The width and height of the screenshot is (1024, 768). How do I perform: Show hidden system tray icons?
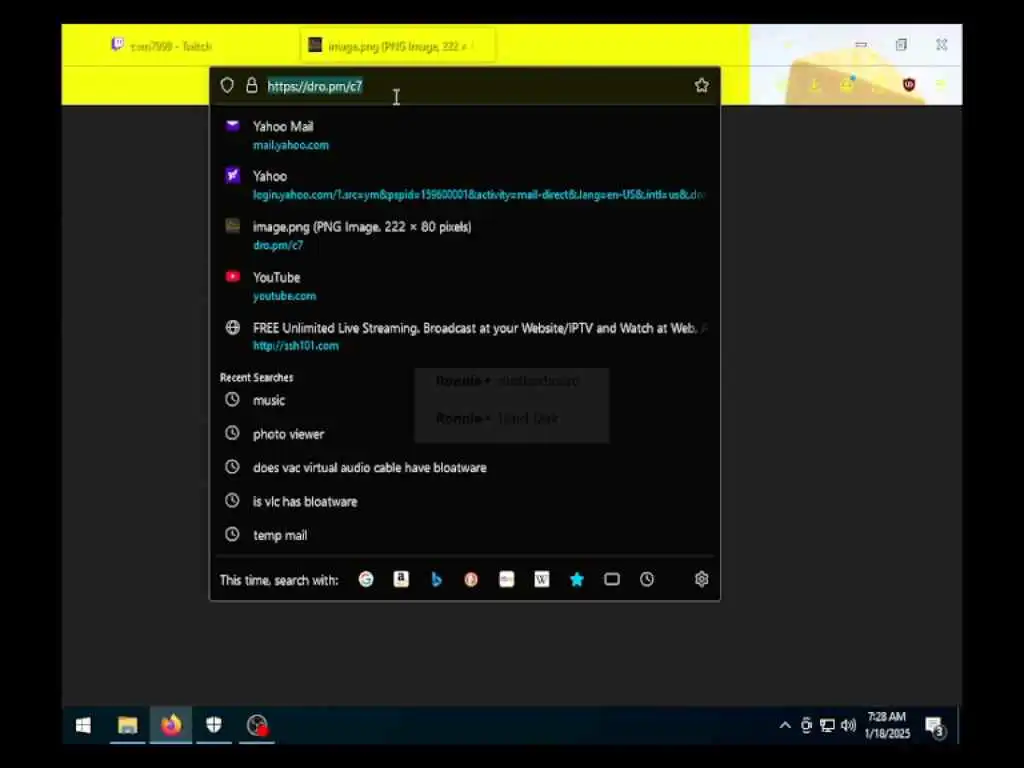785,726
